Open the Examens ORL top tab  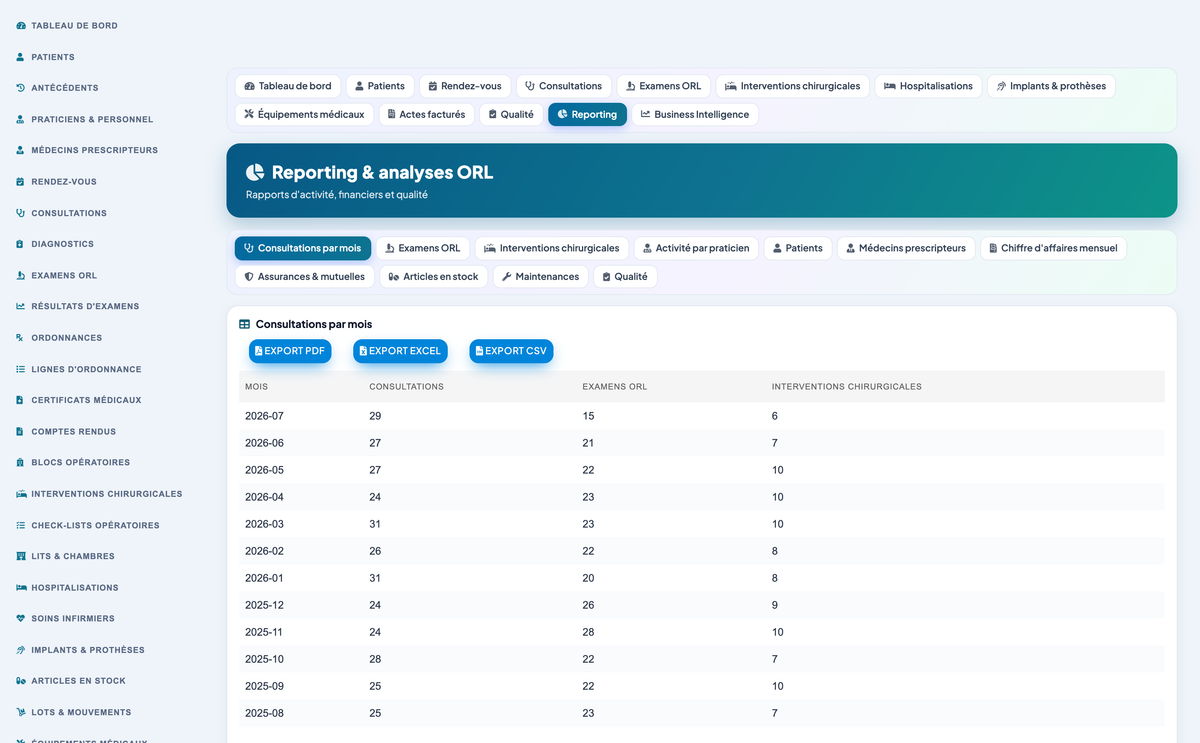pyautogui.click(x=664, y=86)
